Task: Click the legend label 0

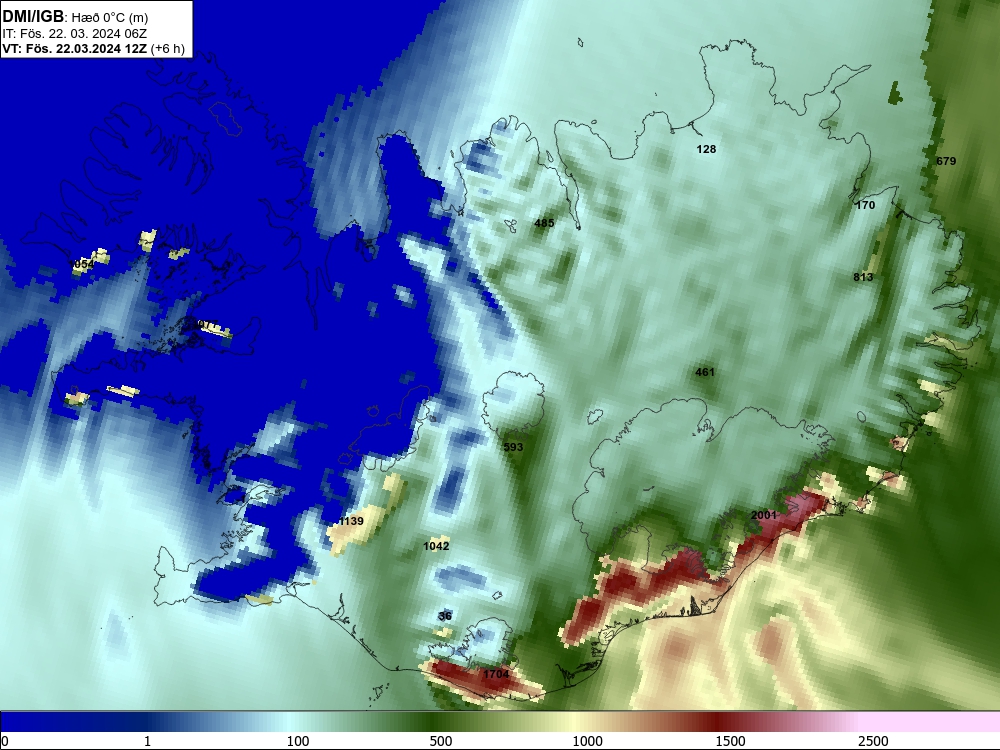Action: [x=5, y=741]
